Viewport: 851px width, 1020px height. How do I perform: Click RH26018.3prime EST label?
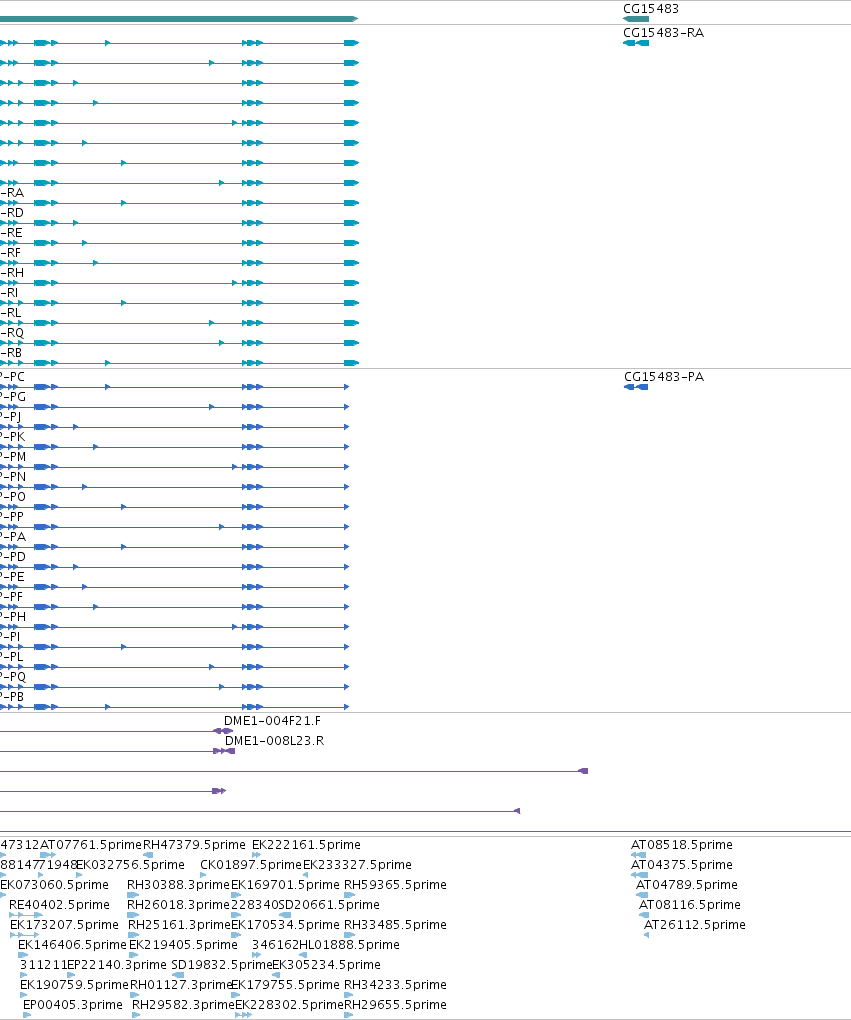pos(178,906)
